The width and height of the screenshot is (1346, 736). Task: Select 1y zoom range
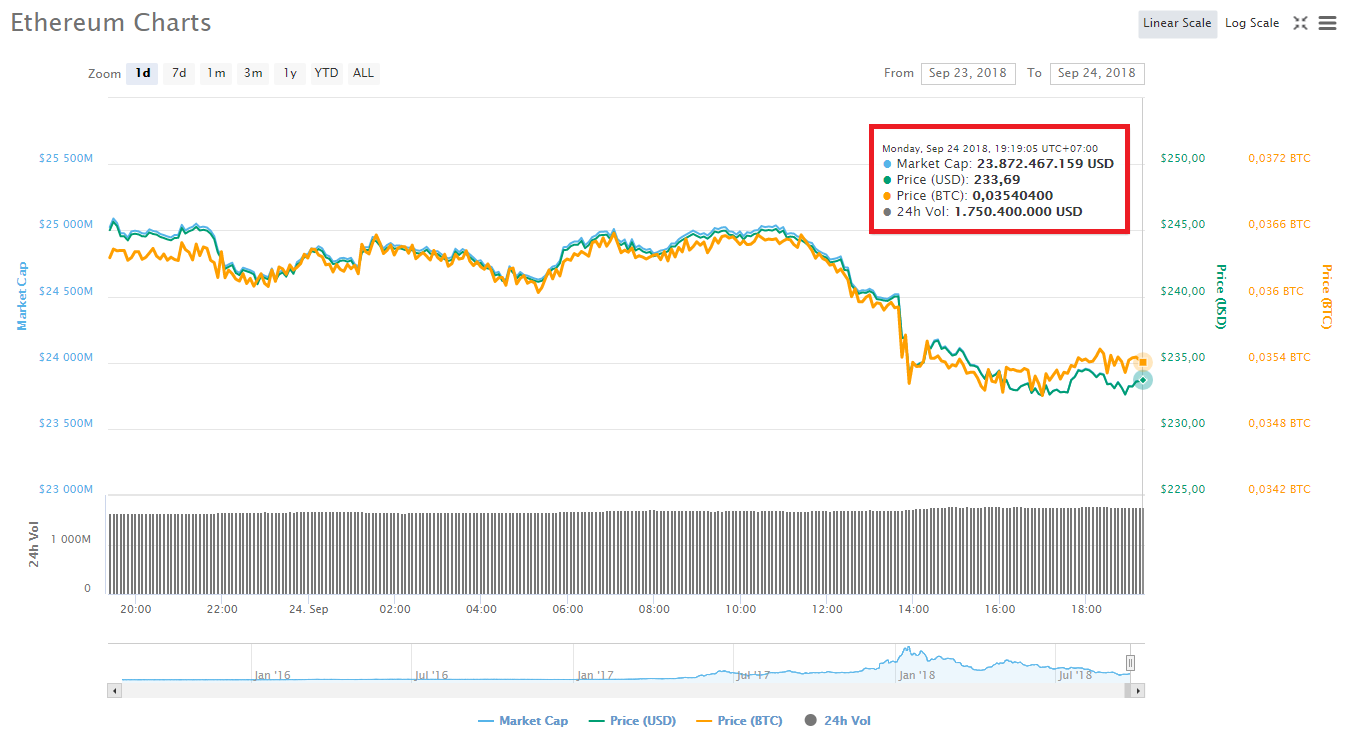[290, 73]
